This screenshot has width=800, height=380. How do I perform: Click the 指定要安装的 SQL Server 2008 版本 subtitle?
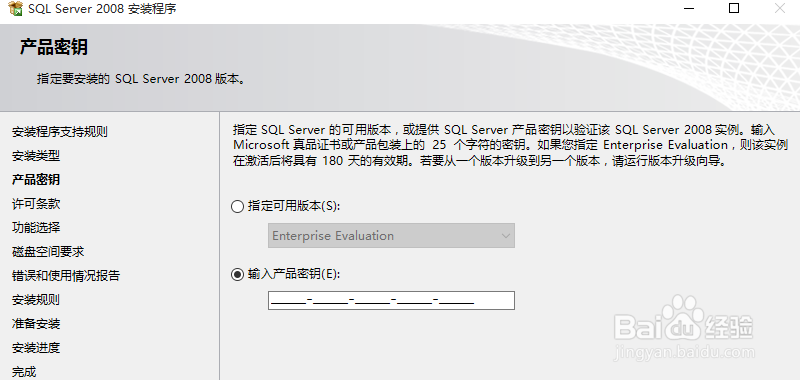click(x=141, y=79)
